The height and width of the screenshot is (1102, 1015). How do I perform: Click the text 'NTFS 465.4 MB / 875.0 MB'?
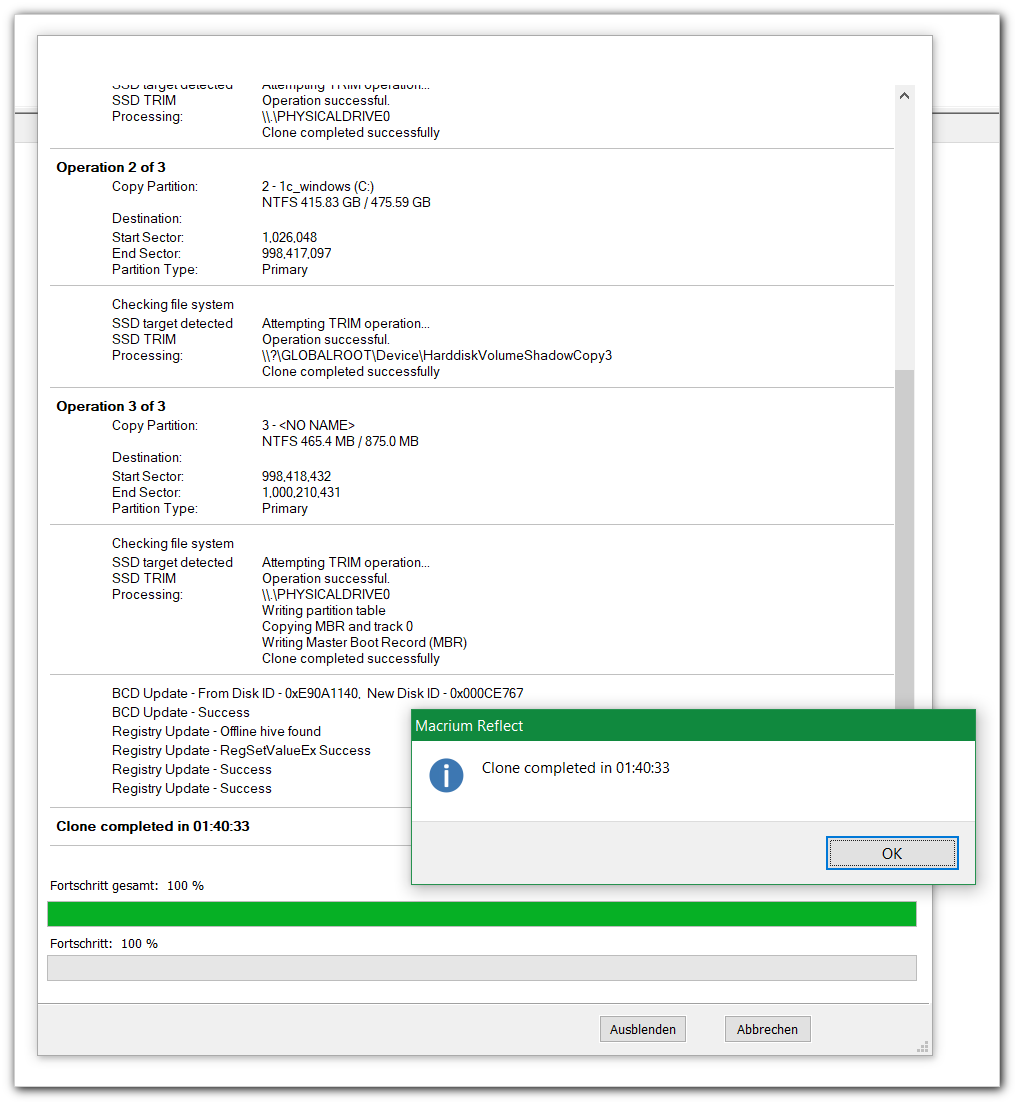pyautogui.click(x=340, y=441)
